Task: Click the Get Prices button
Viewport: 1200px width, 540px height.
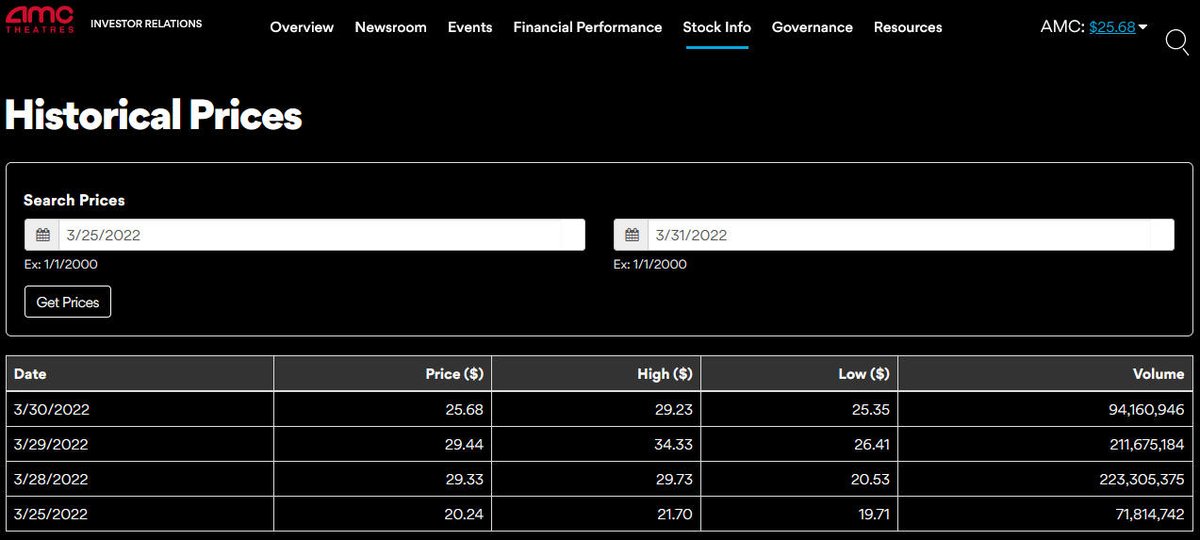Action: click(x=68, y=302)
